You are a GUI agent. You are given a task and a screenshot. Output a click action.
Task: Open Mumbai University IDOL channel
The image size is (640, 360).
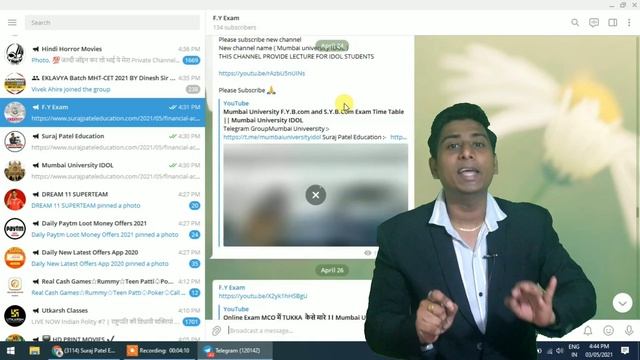coord(102,171)
